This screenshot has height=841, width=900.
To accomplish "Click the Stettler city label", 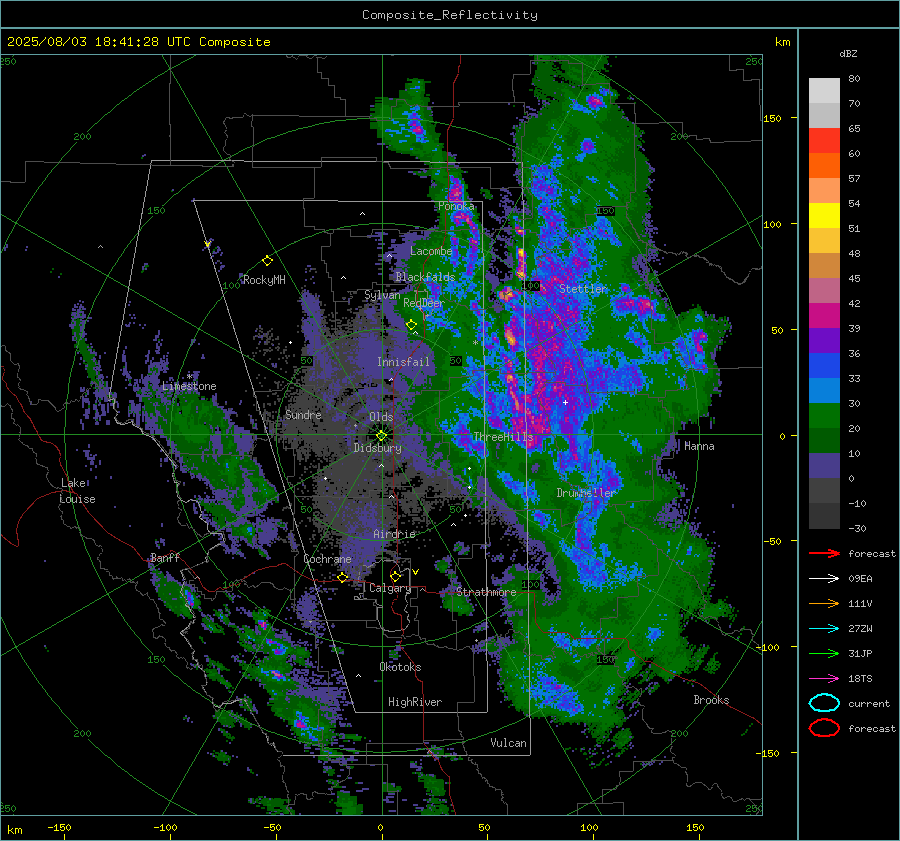I will tap(583, 289).
